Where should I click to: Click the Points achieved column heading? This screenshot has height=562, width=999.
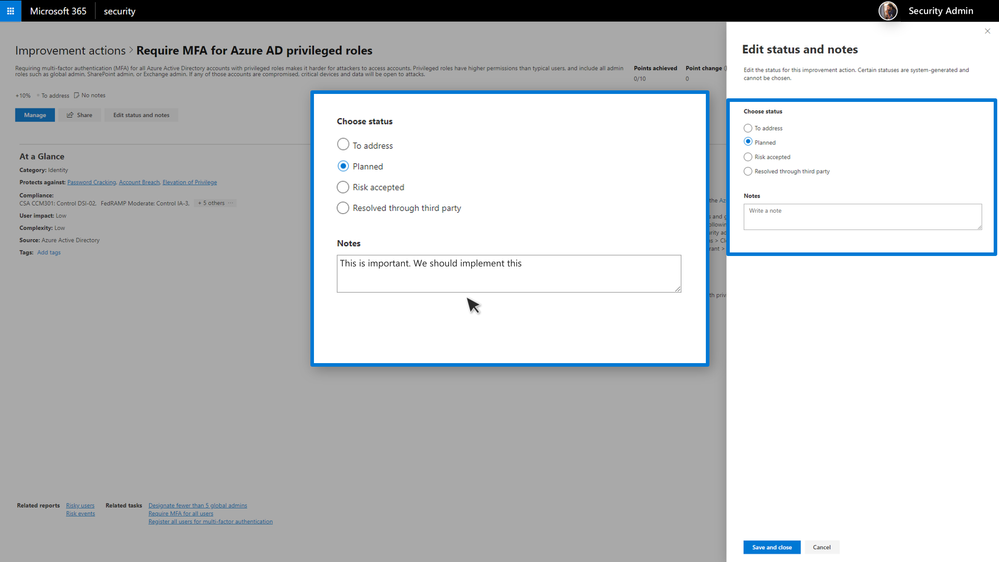click(x=655, y=68)
